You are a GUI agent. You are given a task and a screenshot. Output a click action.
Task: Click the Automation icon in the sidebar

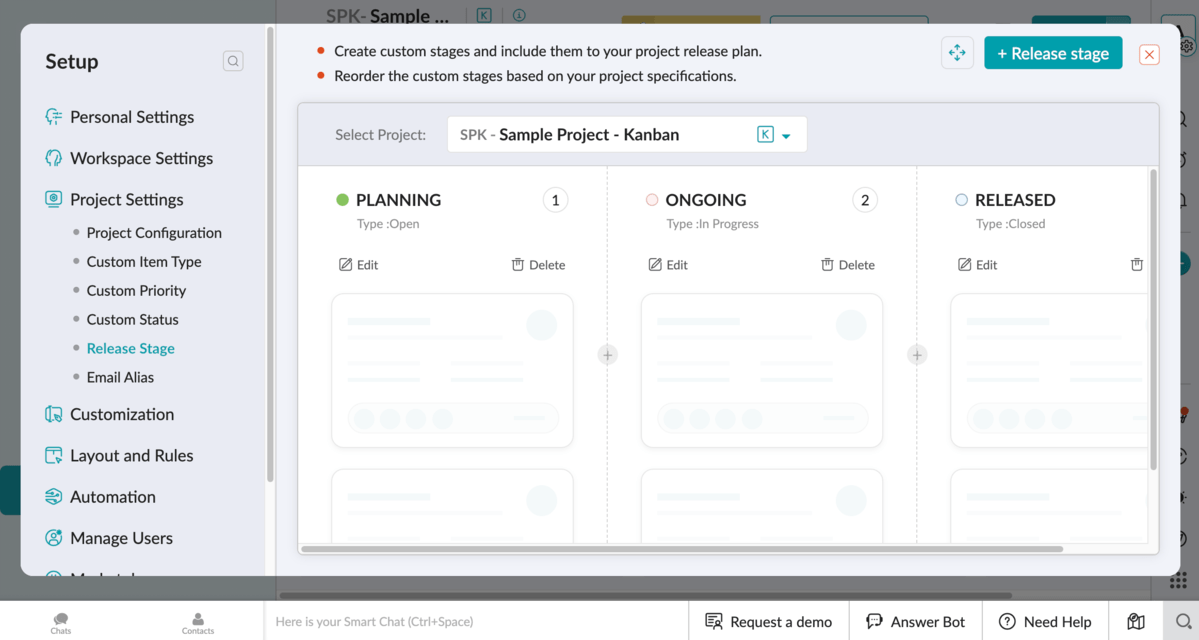tap(52, 497)
